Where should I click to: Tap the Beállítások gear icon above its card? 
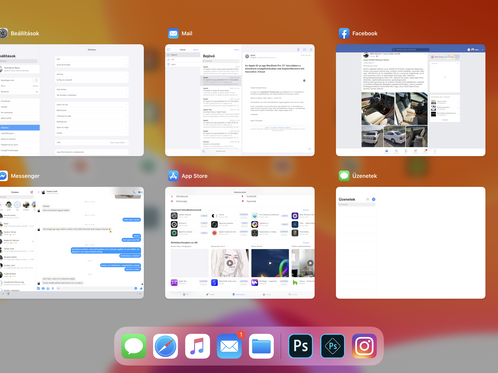[3, 33]
